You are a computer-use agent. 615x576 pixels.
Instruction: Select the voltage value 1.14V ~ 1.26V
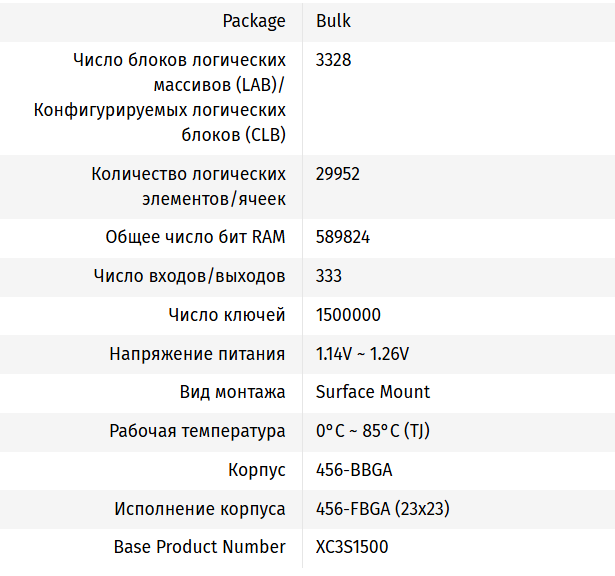point(362,354)
